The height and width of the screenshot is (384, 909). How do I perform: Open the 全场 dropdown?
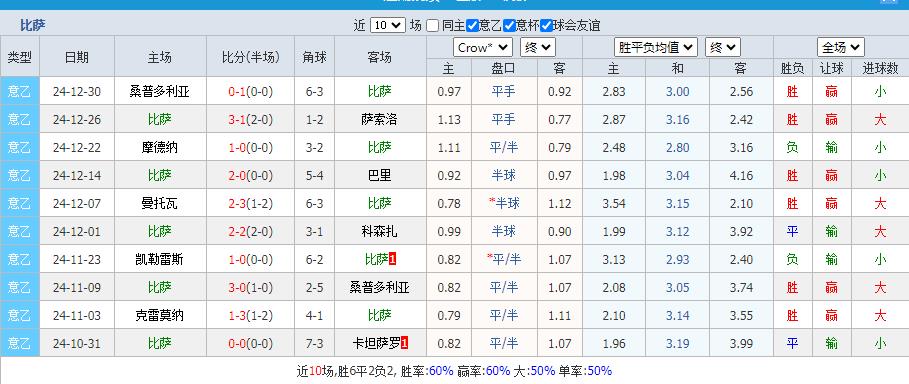(x=841, y=48)
